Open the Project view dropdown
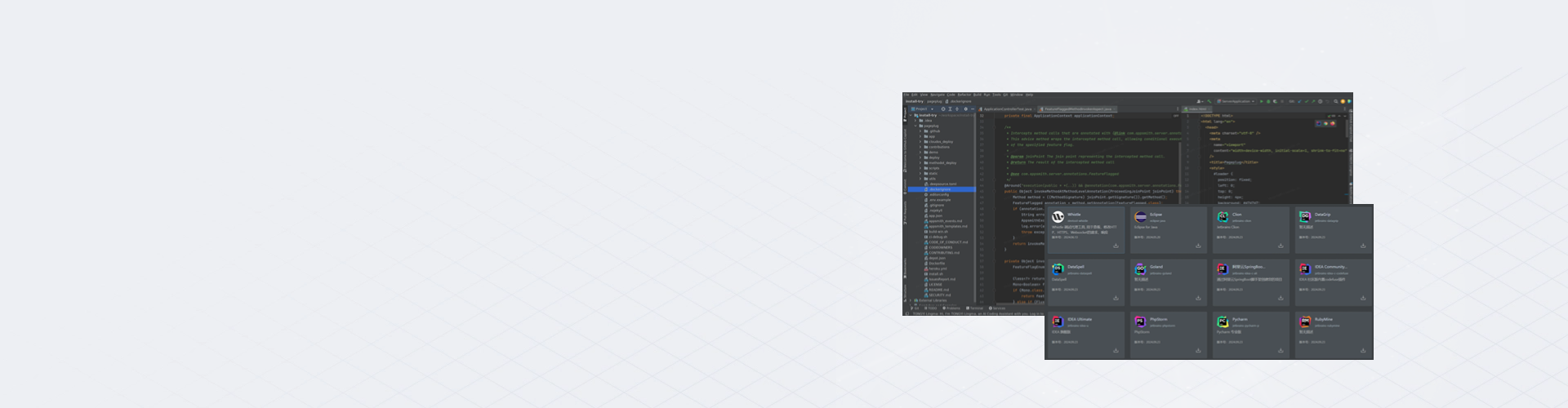1568x408 pixels. click(x=924, y=109)
